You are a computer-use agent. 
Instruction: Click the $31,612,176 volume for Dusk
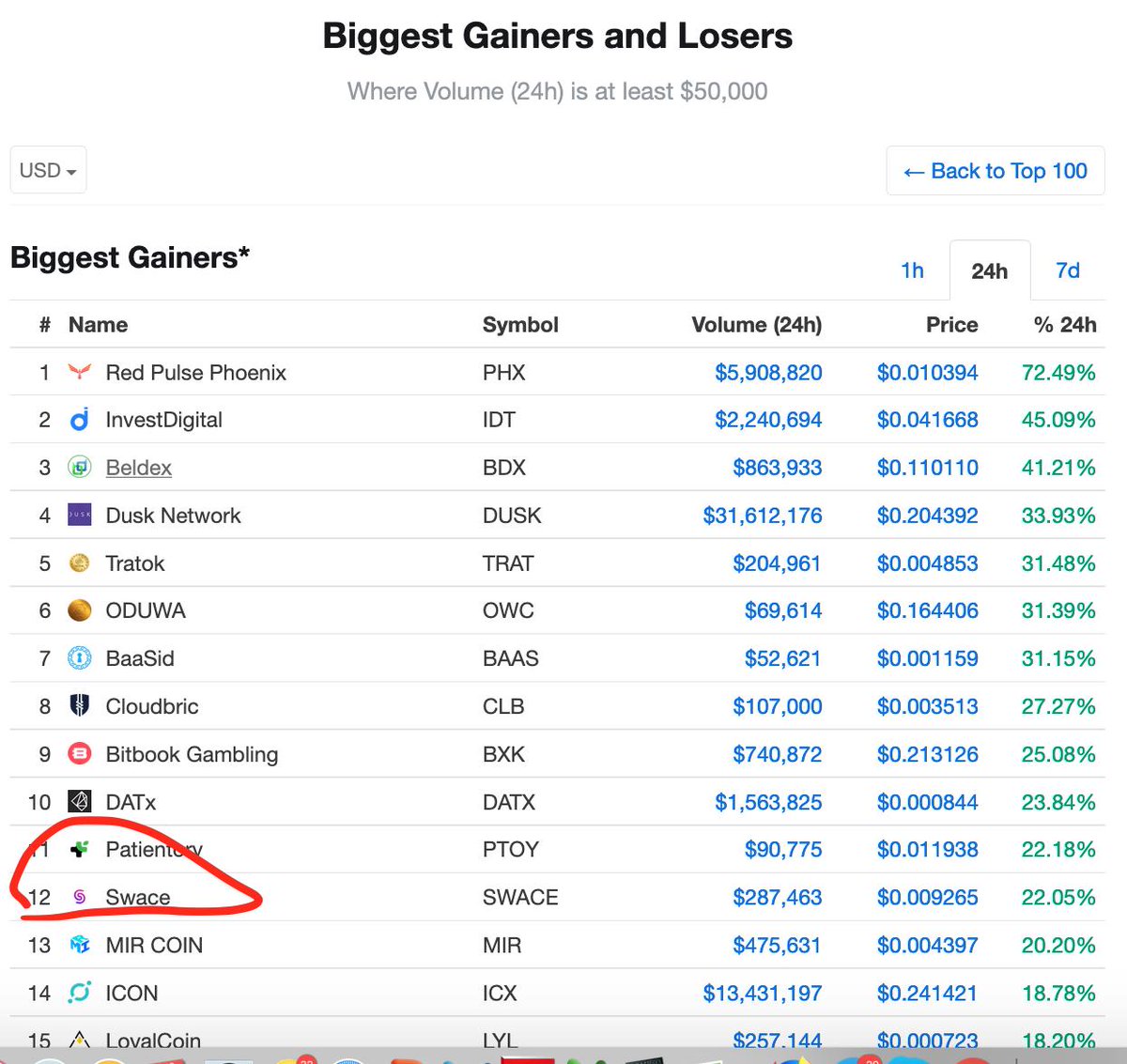pos(763,516)
